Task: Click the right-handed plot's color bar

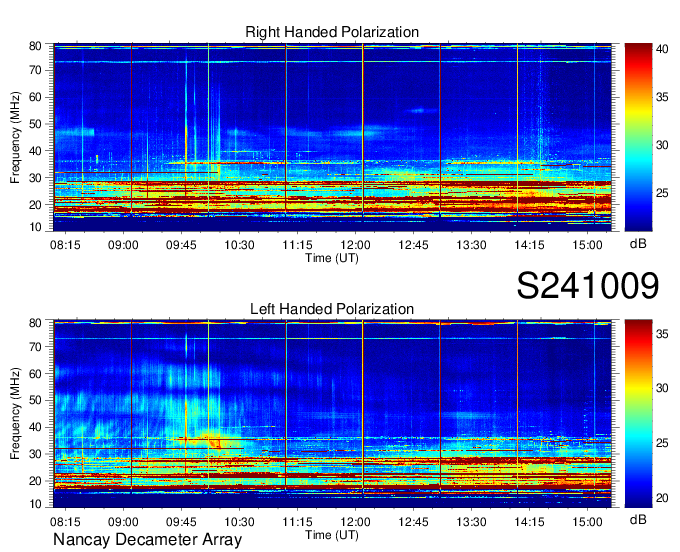Action: tap(638, 137)
